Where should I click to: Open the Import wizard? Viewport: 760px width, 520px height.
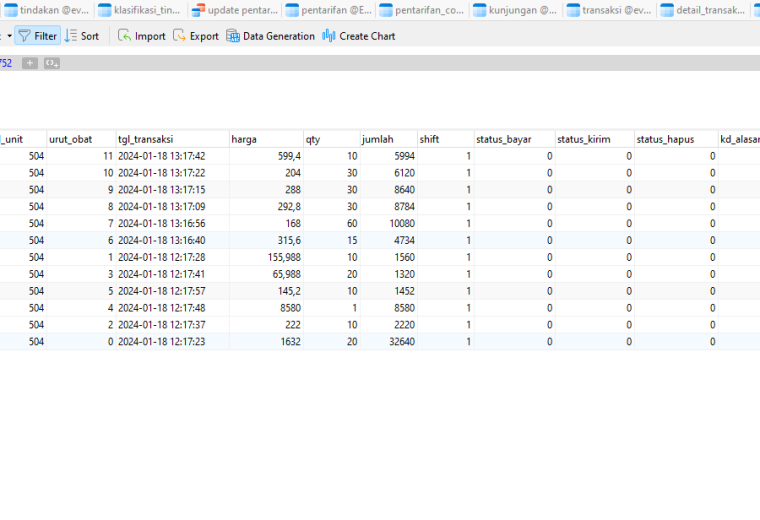tap(142, 36)
